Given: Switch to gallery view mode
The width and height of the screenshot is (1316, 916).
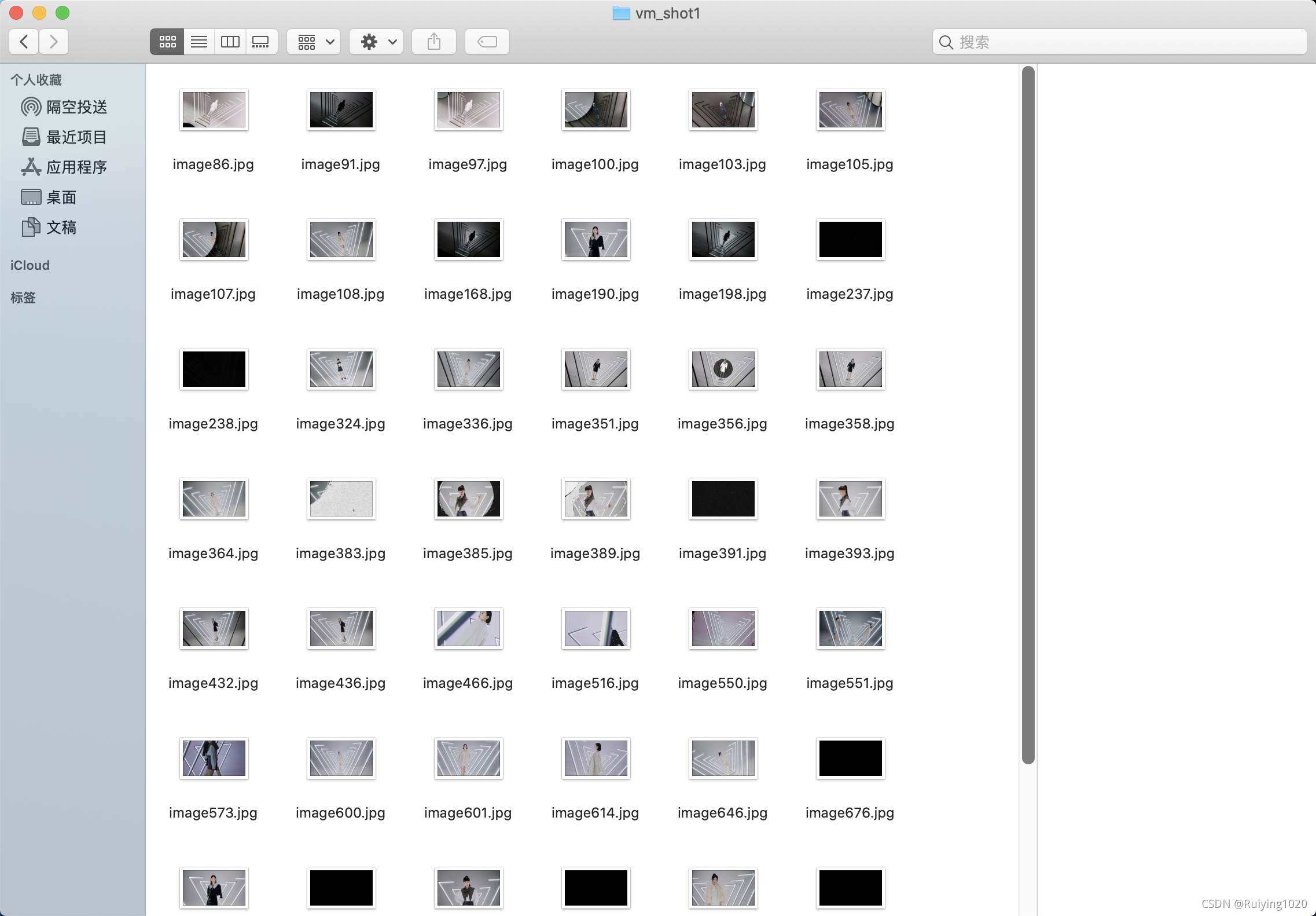Looking at the screenshot, I should click(x=261, y=42).
